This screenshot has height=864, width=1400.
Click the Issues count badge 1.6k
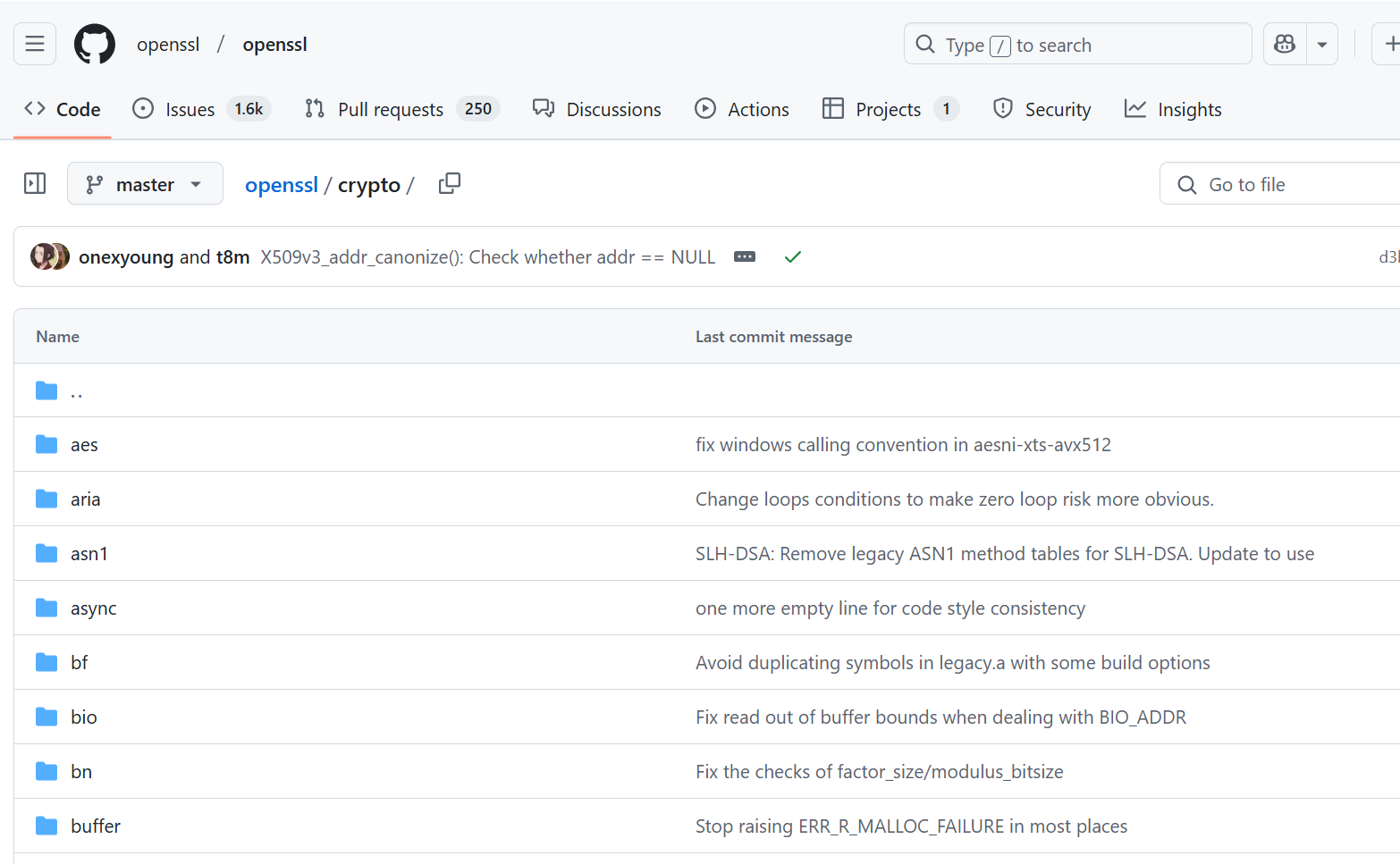point(249,109)
